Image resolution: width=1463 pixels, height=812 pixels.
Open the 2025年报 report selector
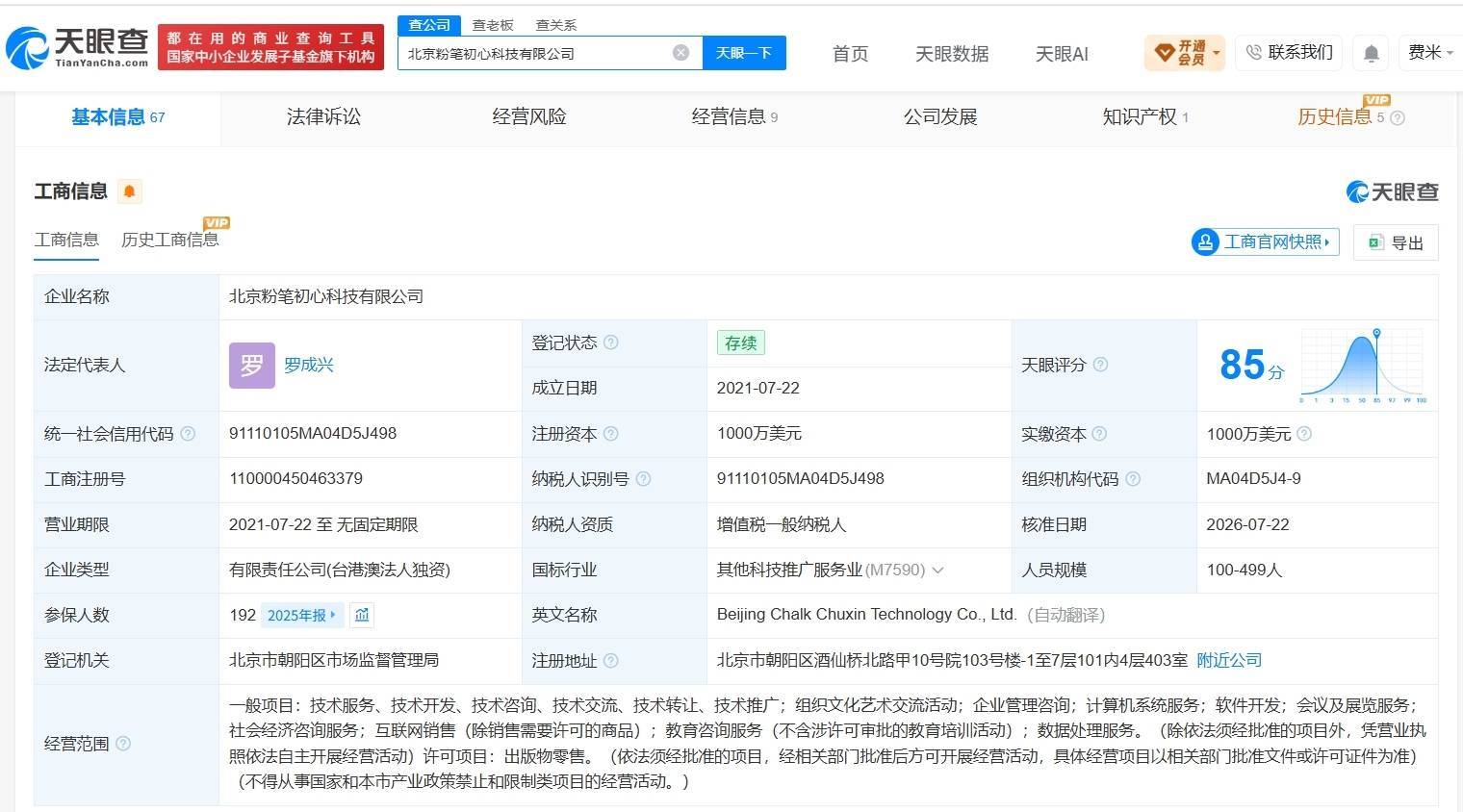point(302,615)
